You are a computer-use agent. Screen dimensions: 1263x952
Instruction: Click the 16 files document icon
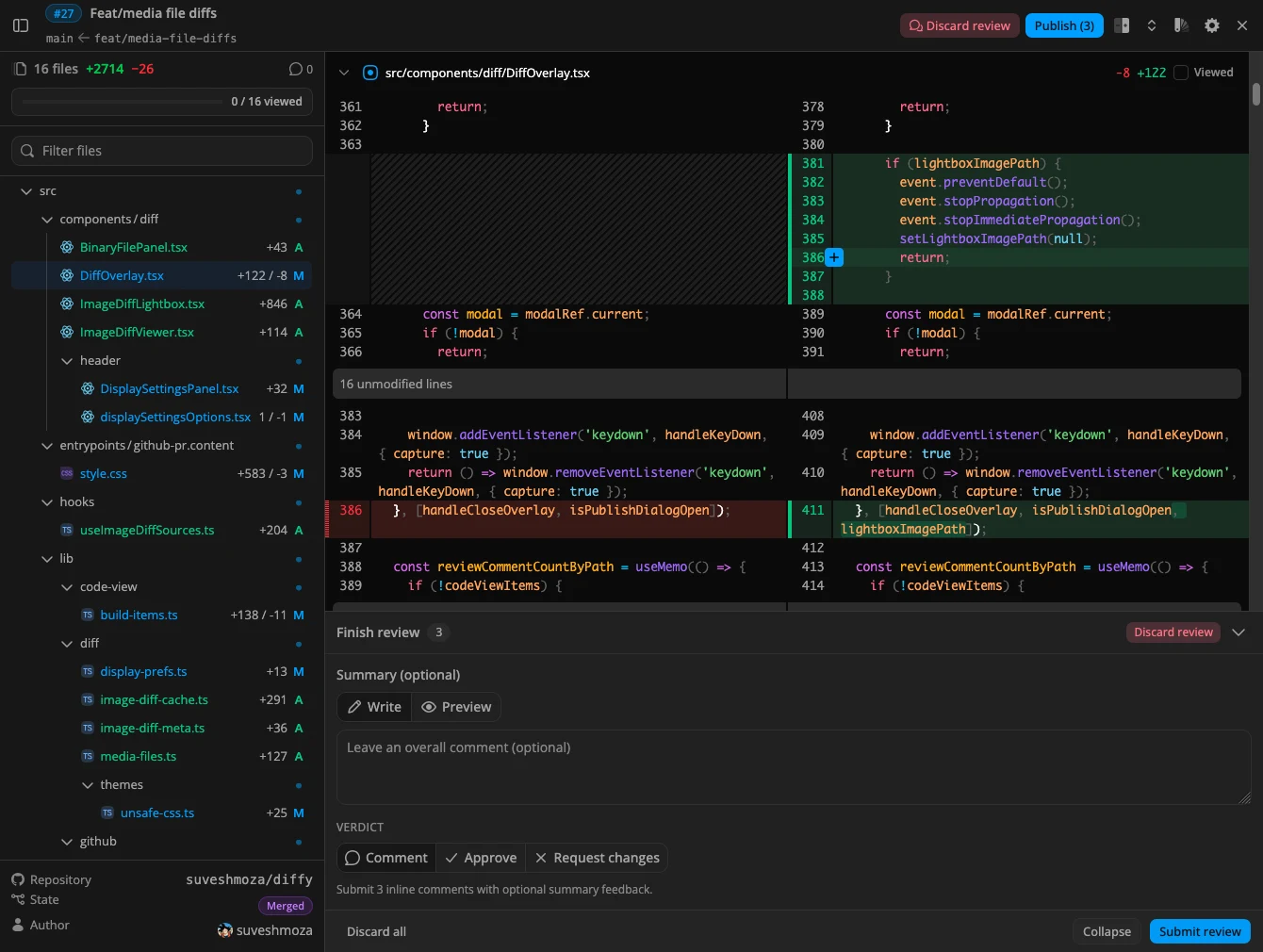click(x=21, y=69)
